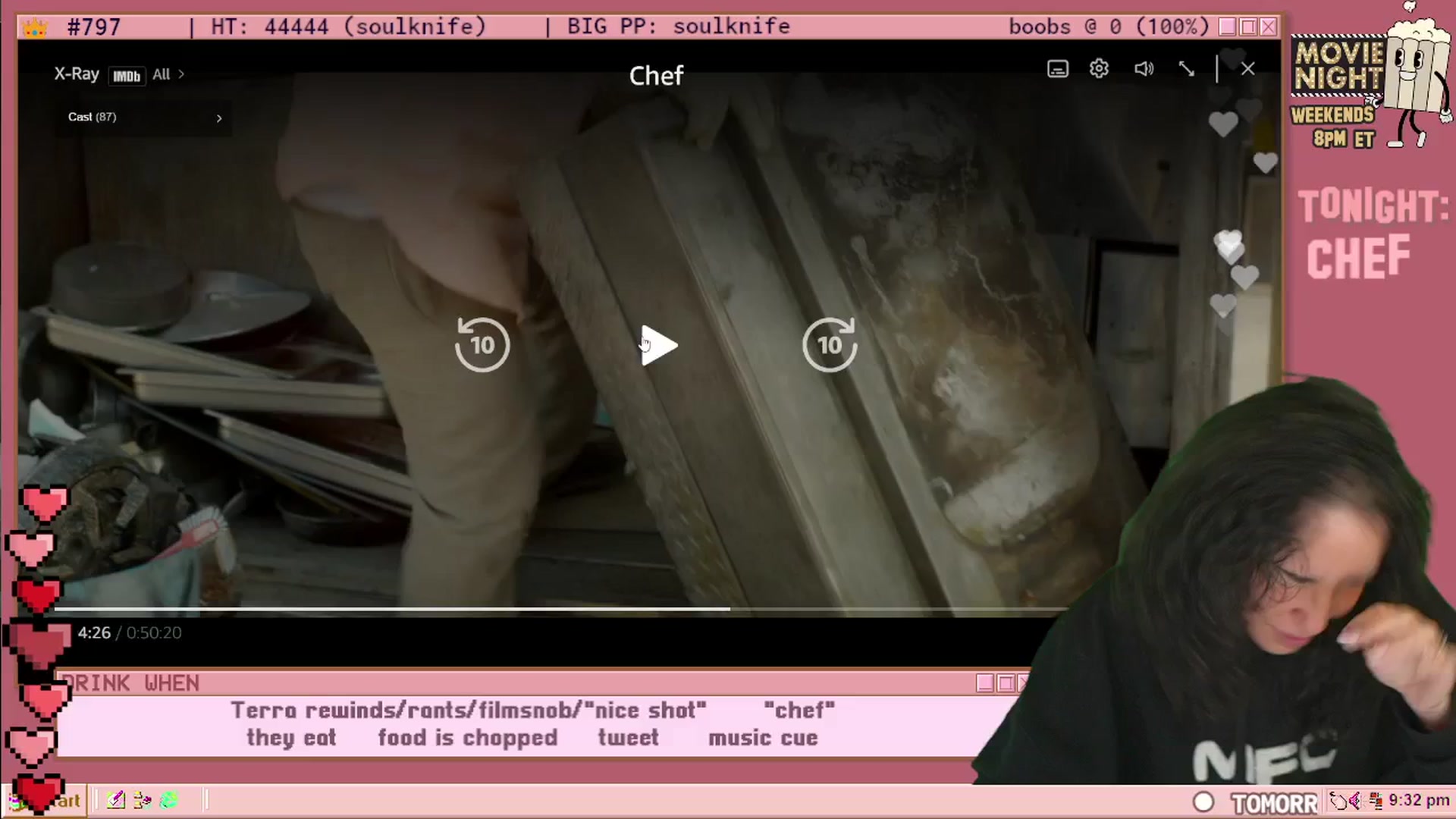This screenshot has width=1456, height=819.
Task: Click the X-Ray label
Action: (77, 74)
